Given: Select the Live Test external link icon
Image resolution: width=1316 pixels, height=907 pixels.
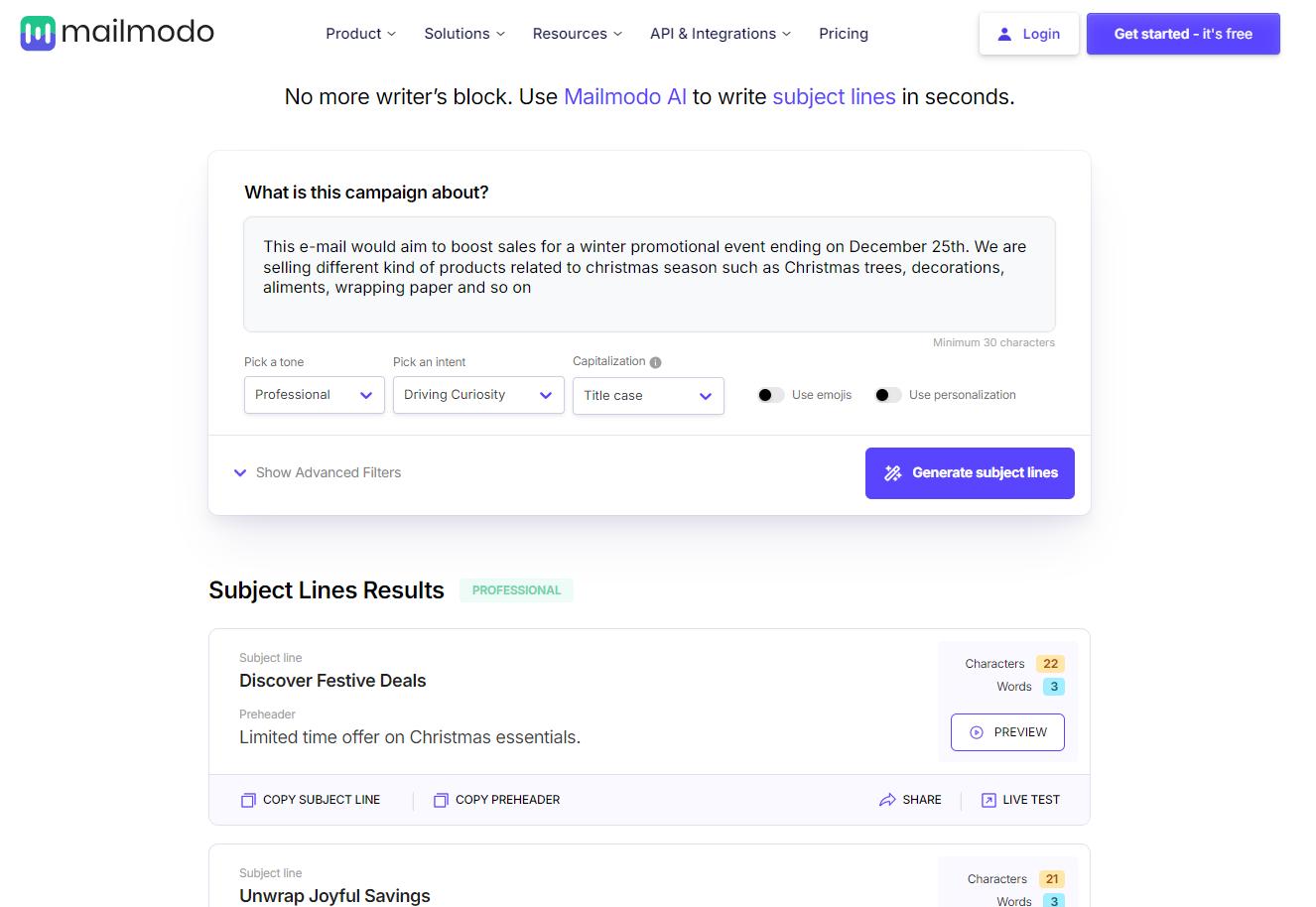Looking at the screenshot, I should click(x=987, y=799).
